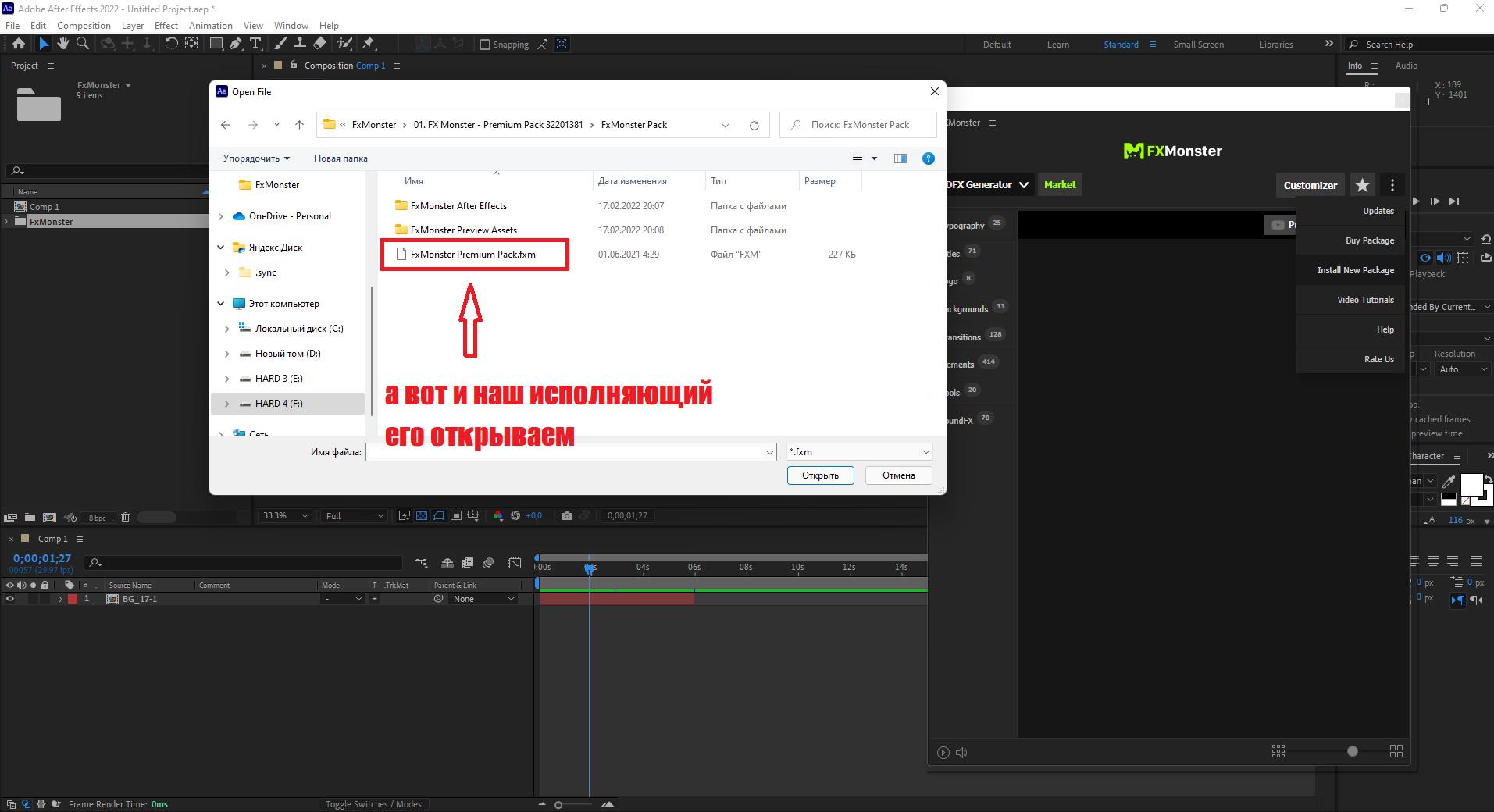Click the help question icon in Open File dialog

pyautogui.click(x=929, y=158)
